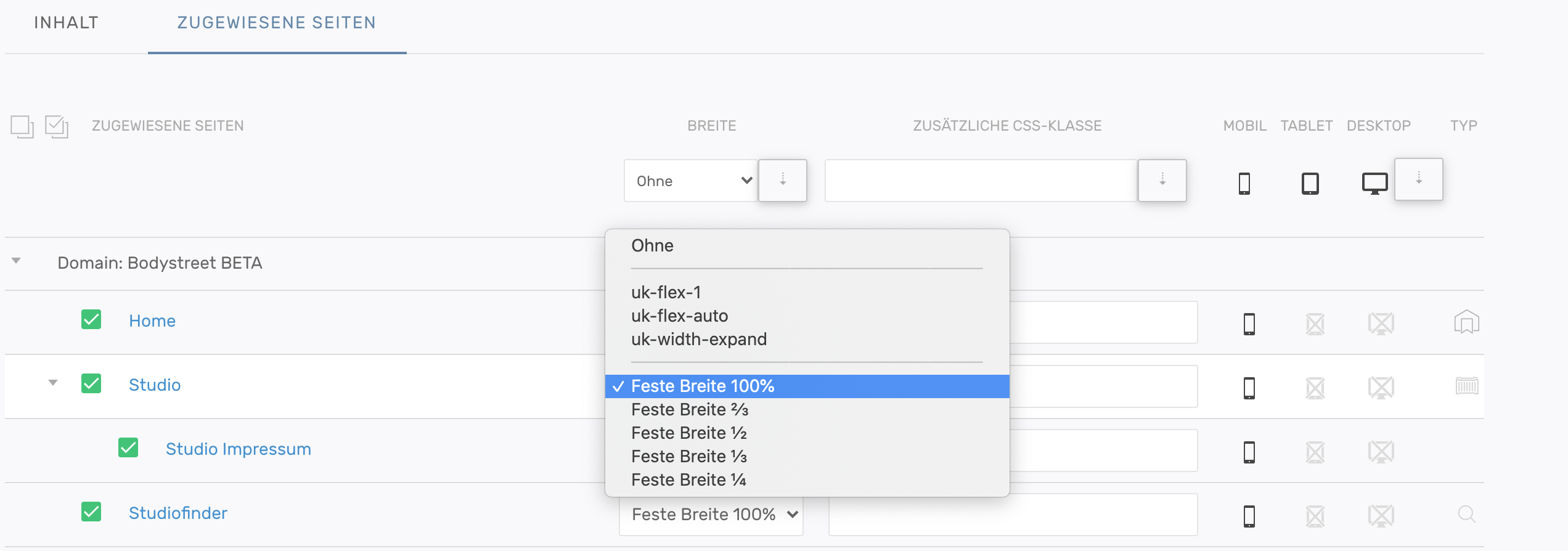The width and height of the screenshot is (1568, 551).
Task: Select Feste Breite ½ from list
Action: 688,433
